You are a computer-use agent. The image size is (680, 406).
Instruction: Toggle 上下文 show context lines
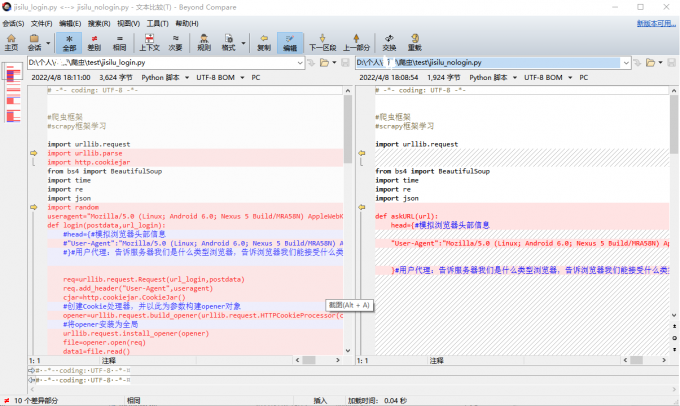click(149, 43)
